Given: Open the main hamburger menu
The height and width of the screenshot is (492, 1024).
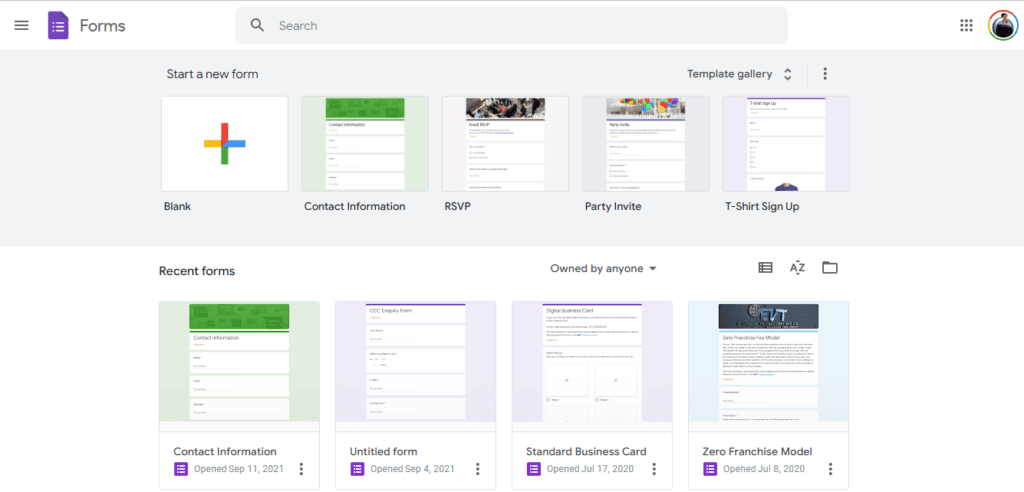Looking at the screenshot, I should 22,25.
